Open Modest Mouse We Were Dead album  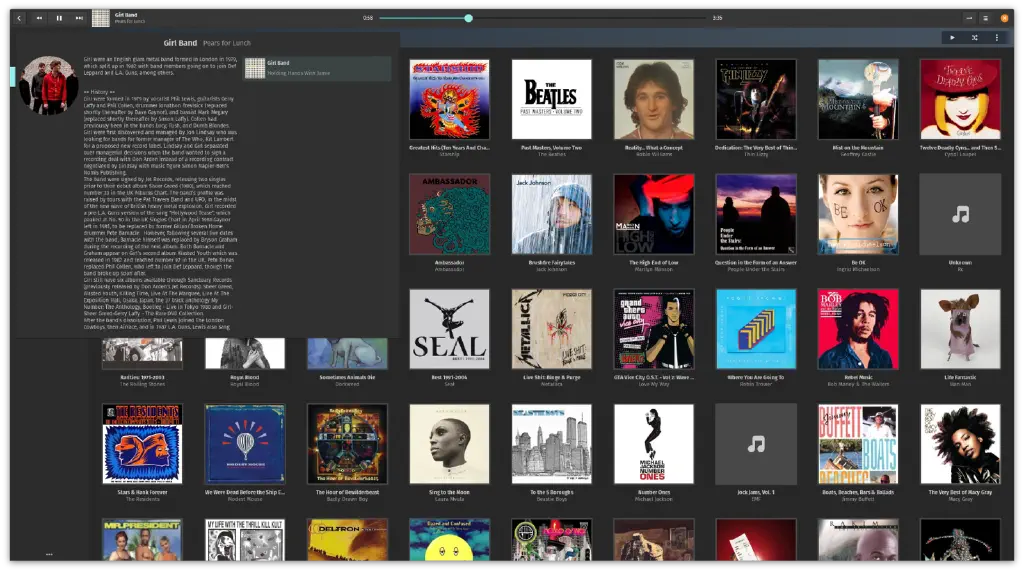point(245,444)
